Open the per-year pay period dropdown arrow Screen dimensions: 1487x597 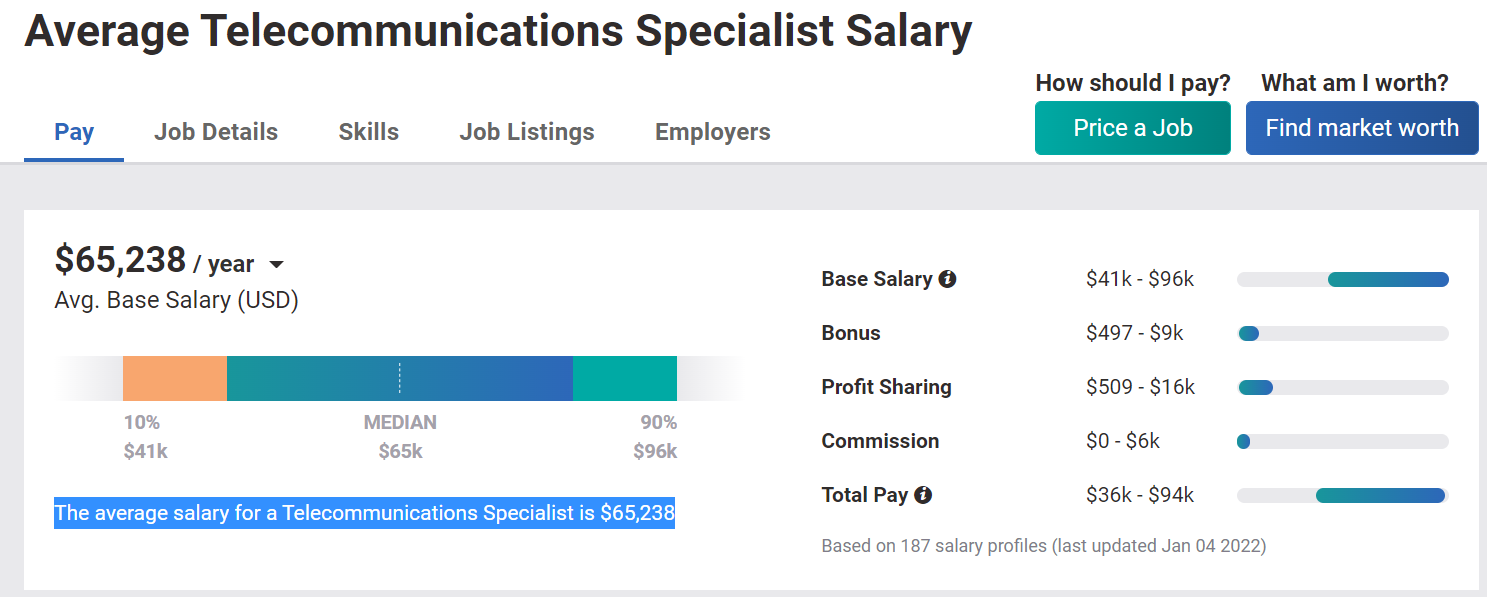pos(277,265)
